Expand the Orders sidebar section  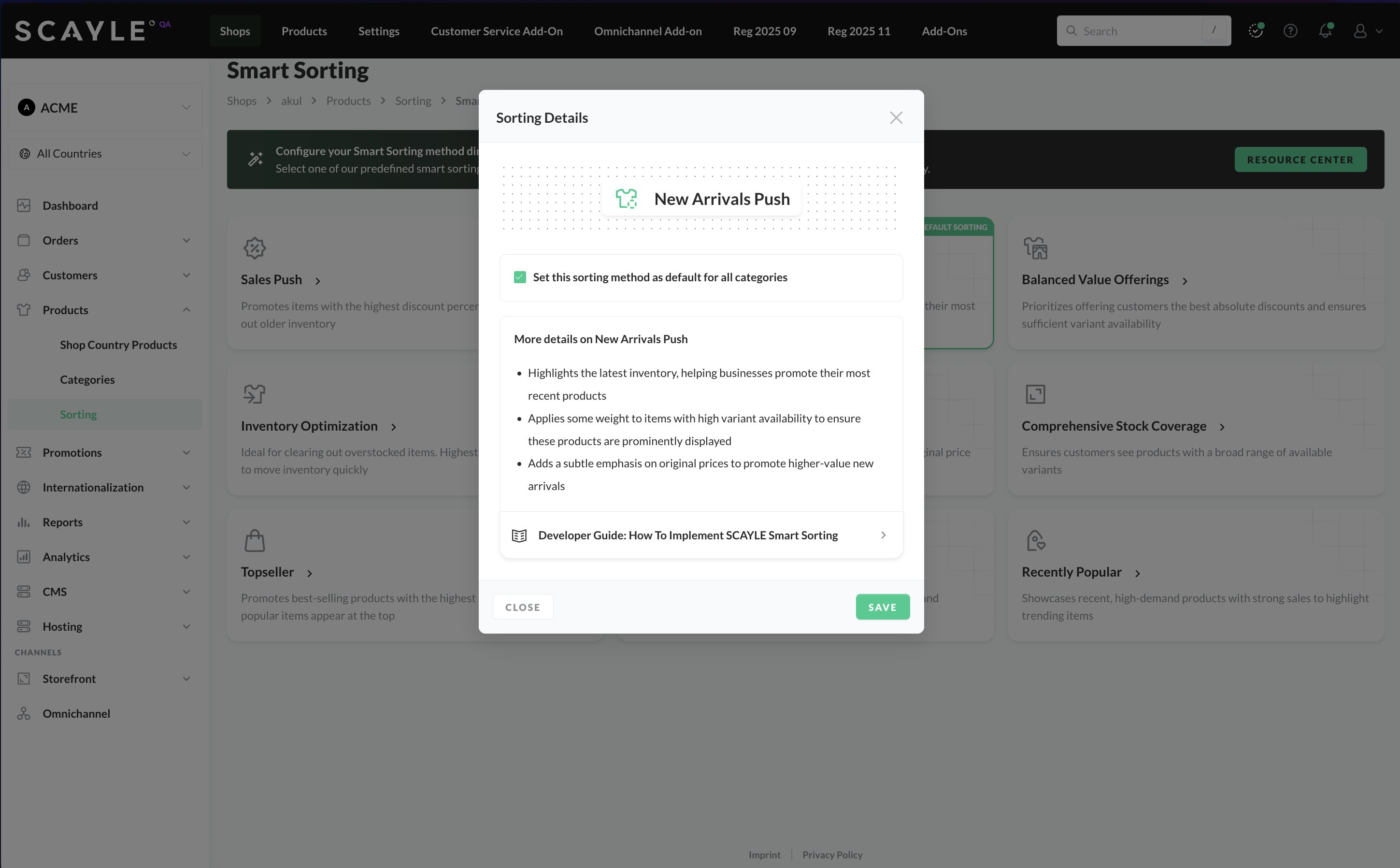(x=186, y=241)
